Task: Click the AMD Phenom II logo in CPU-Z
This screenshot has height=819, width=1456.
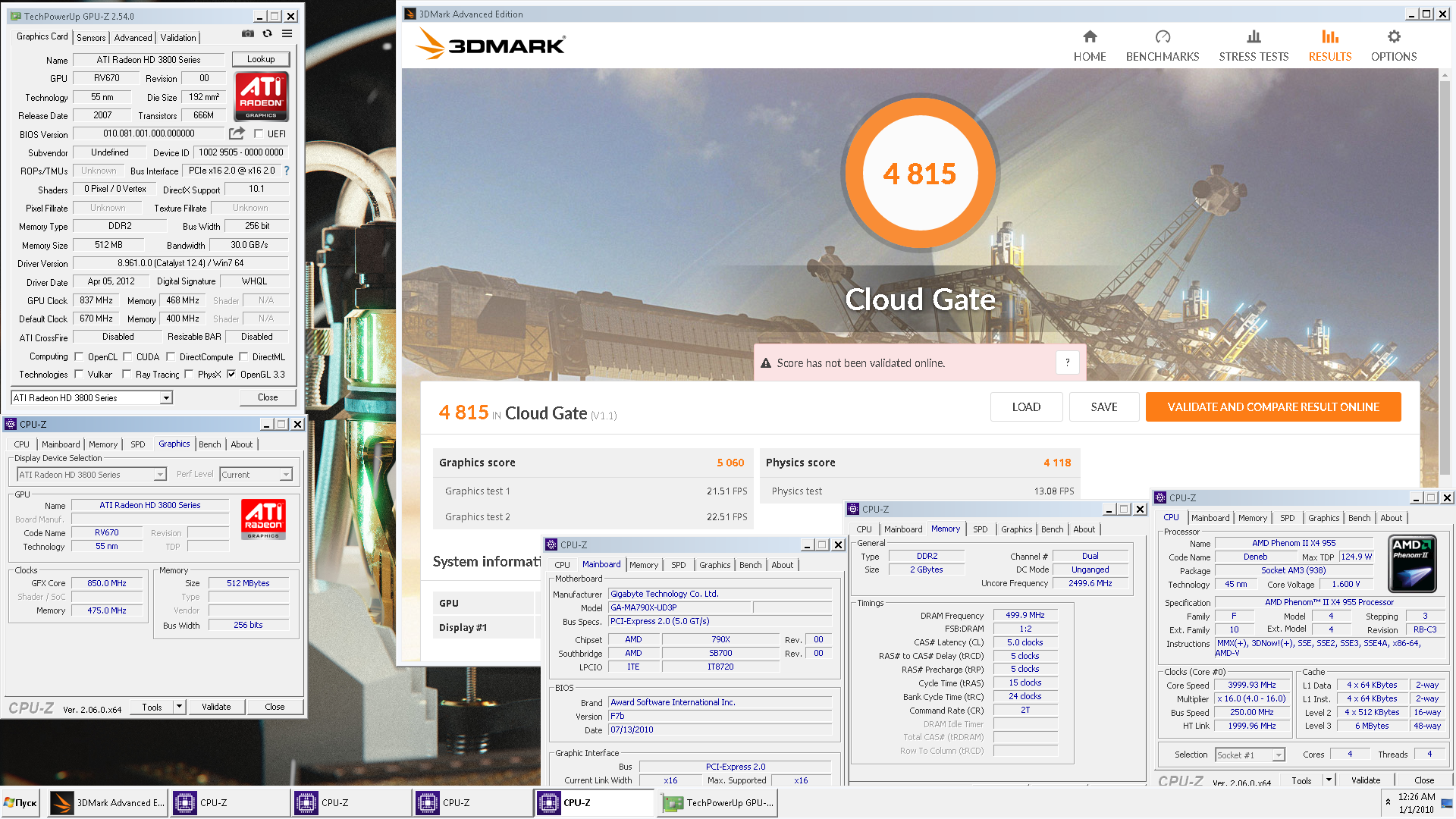Action: (x=1412, y=563)
